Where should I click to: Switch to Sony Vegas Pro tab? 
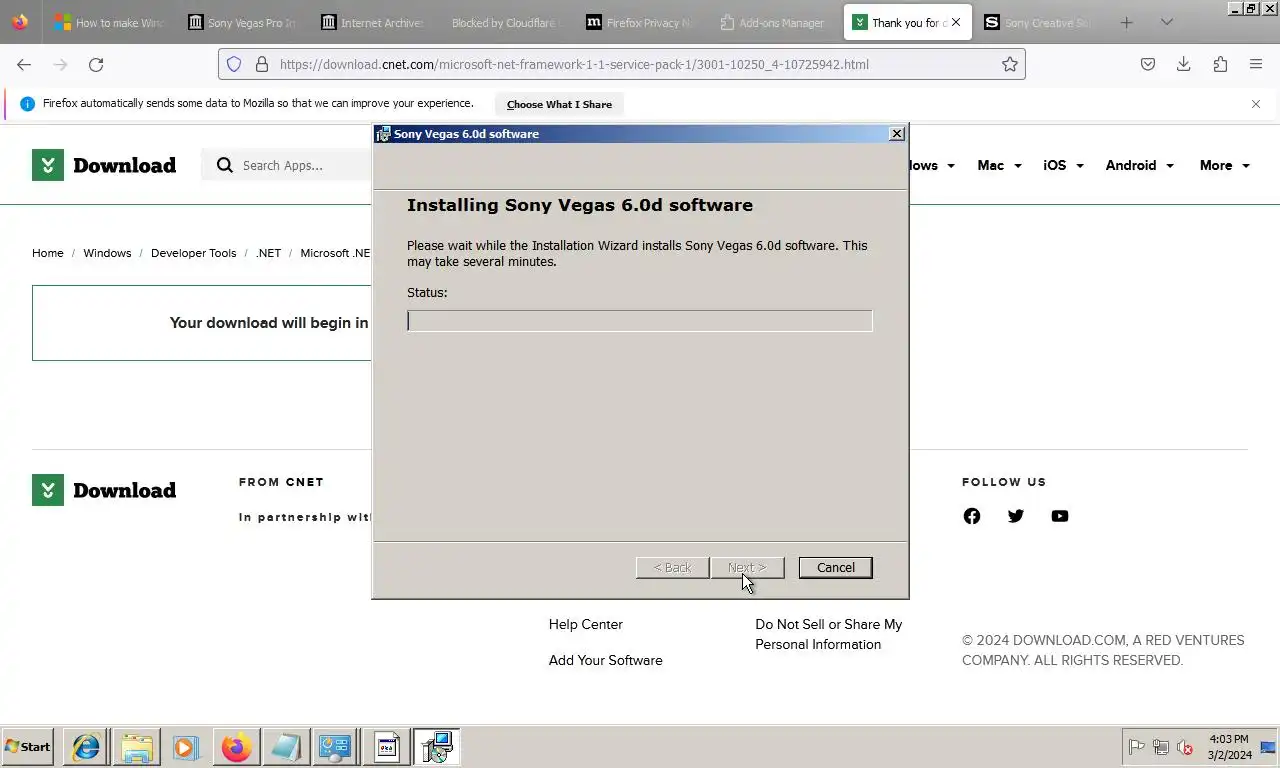point(242,22)
